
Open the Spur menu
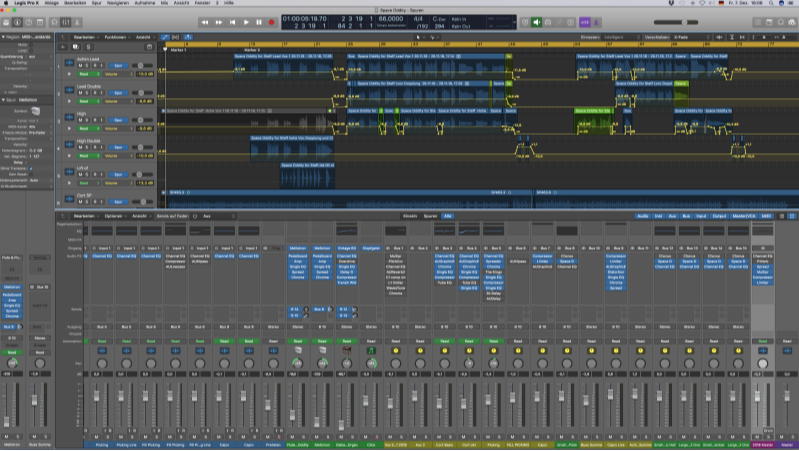point(96,3)
